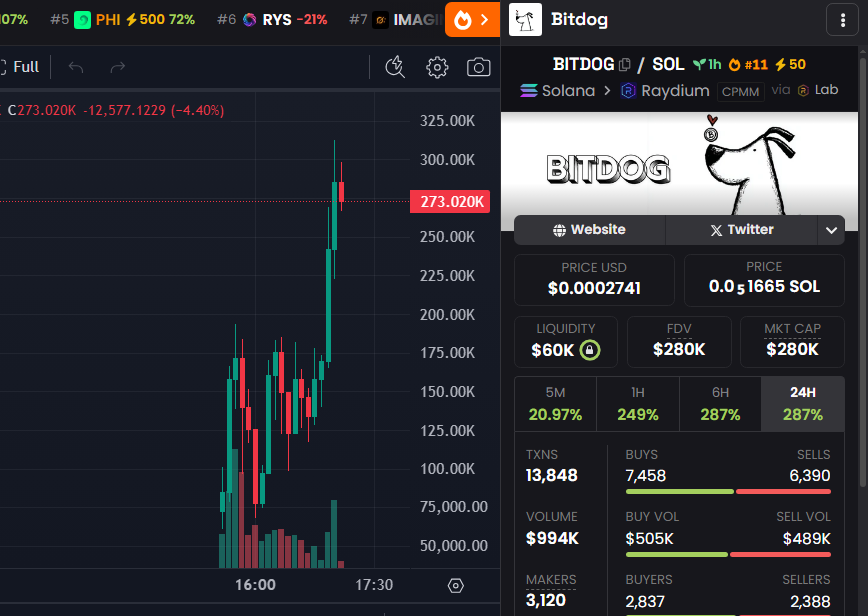868x616 pixels.
Task: Click the FDV $280K value
Action: 679,349
